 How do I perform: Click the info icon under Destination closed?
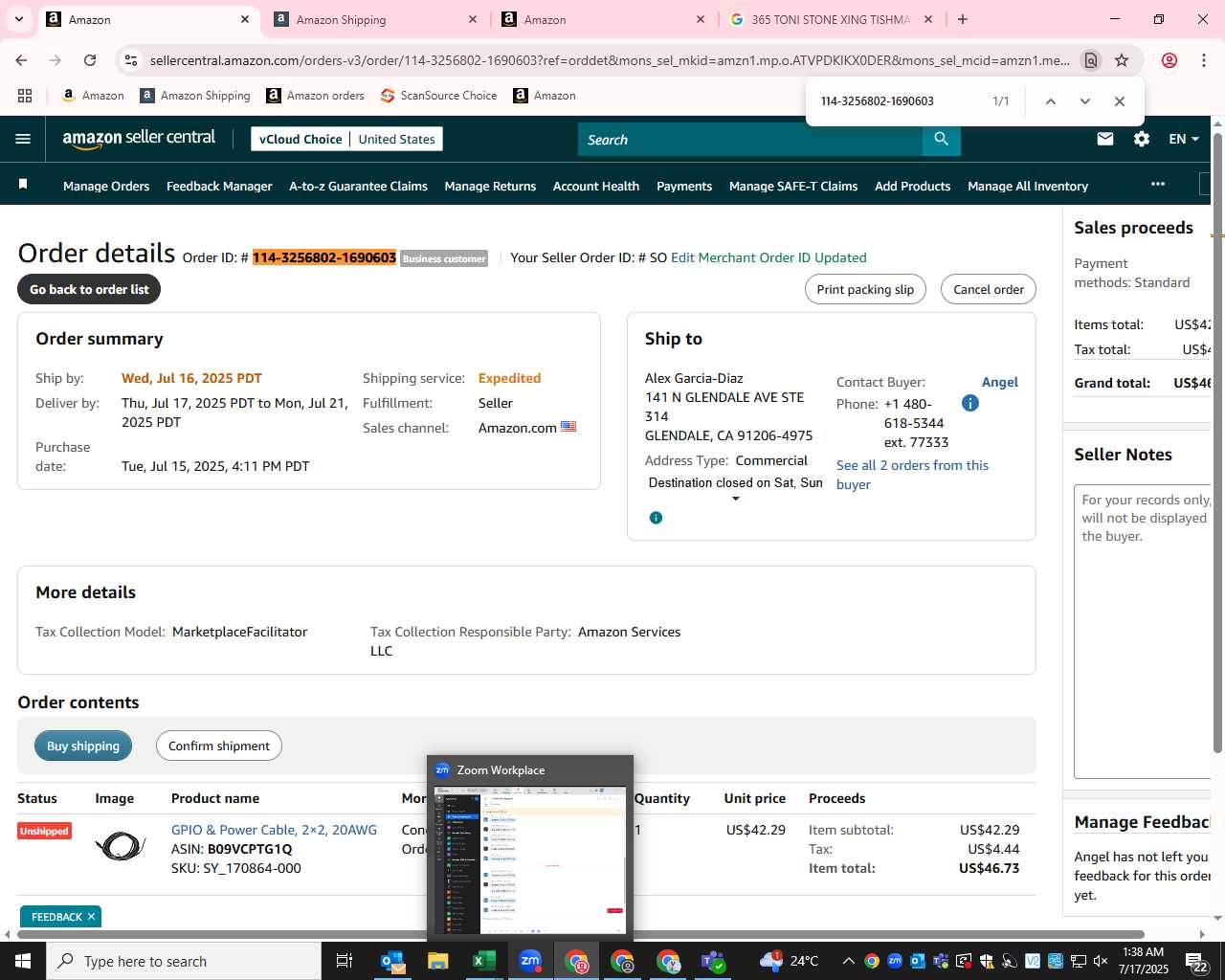pos(656,518)
